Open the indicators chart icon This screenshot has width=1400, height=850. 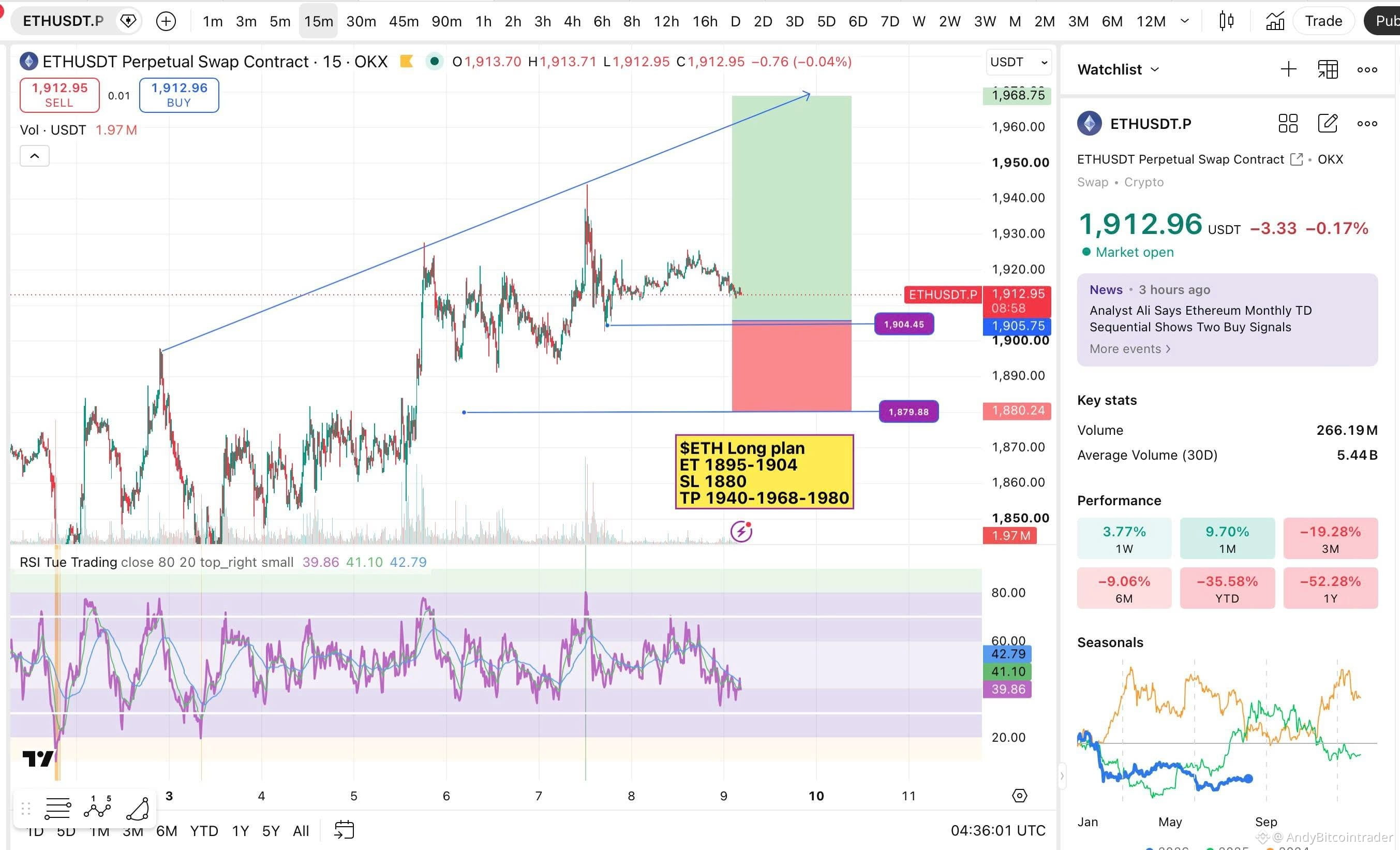pos(1274,22)
